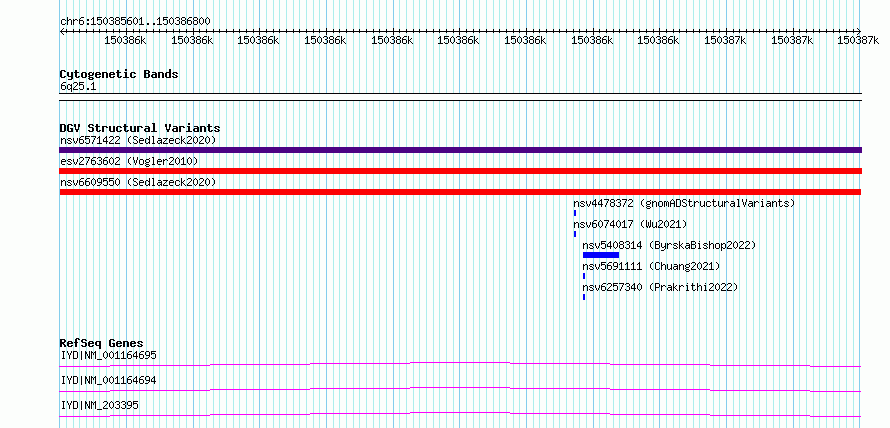Click the dark purple nsv6571422 variant bar

coord(460,150)
